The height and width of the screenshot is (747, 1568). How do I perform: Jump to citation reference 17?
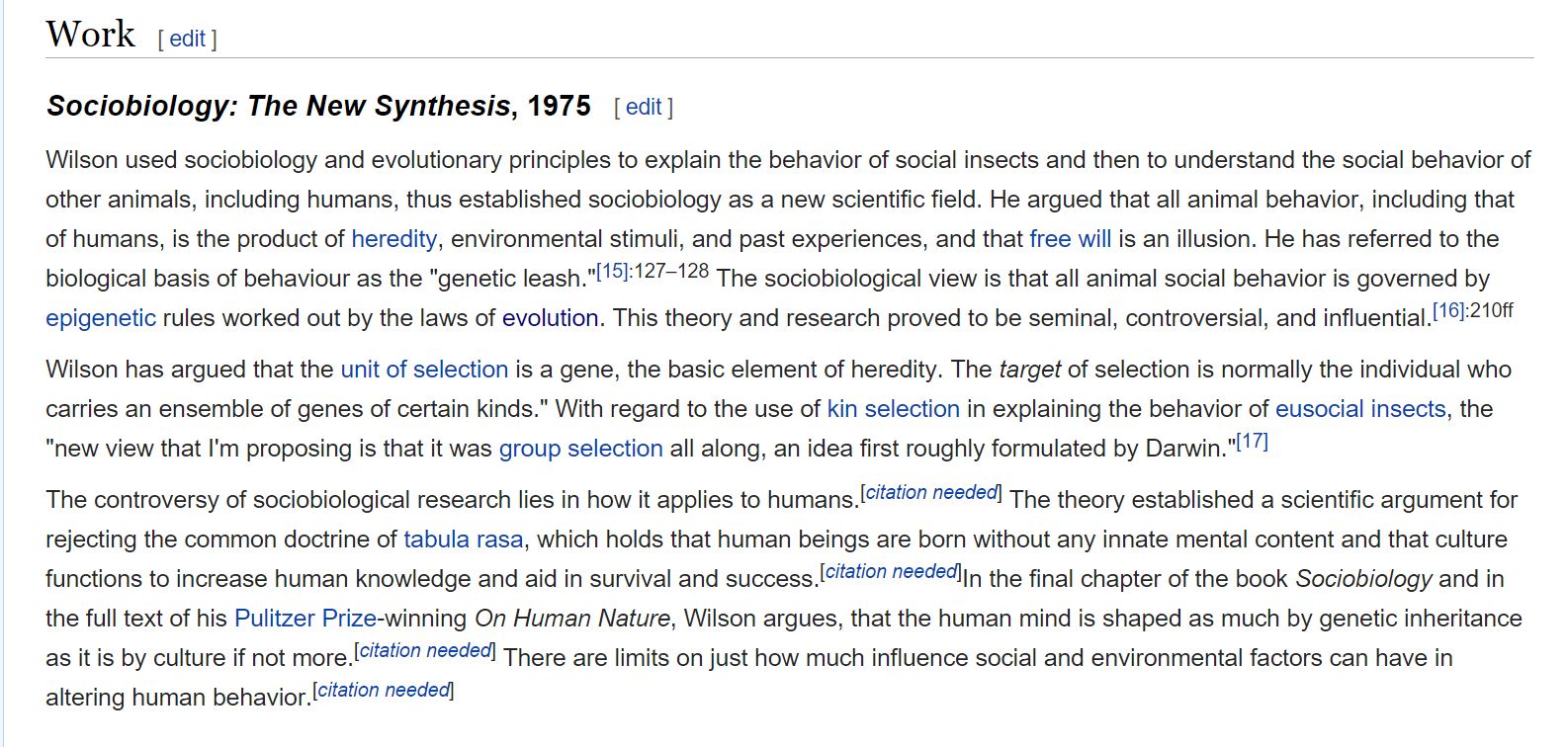pos(1252,441)
